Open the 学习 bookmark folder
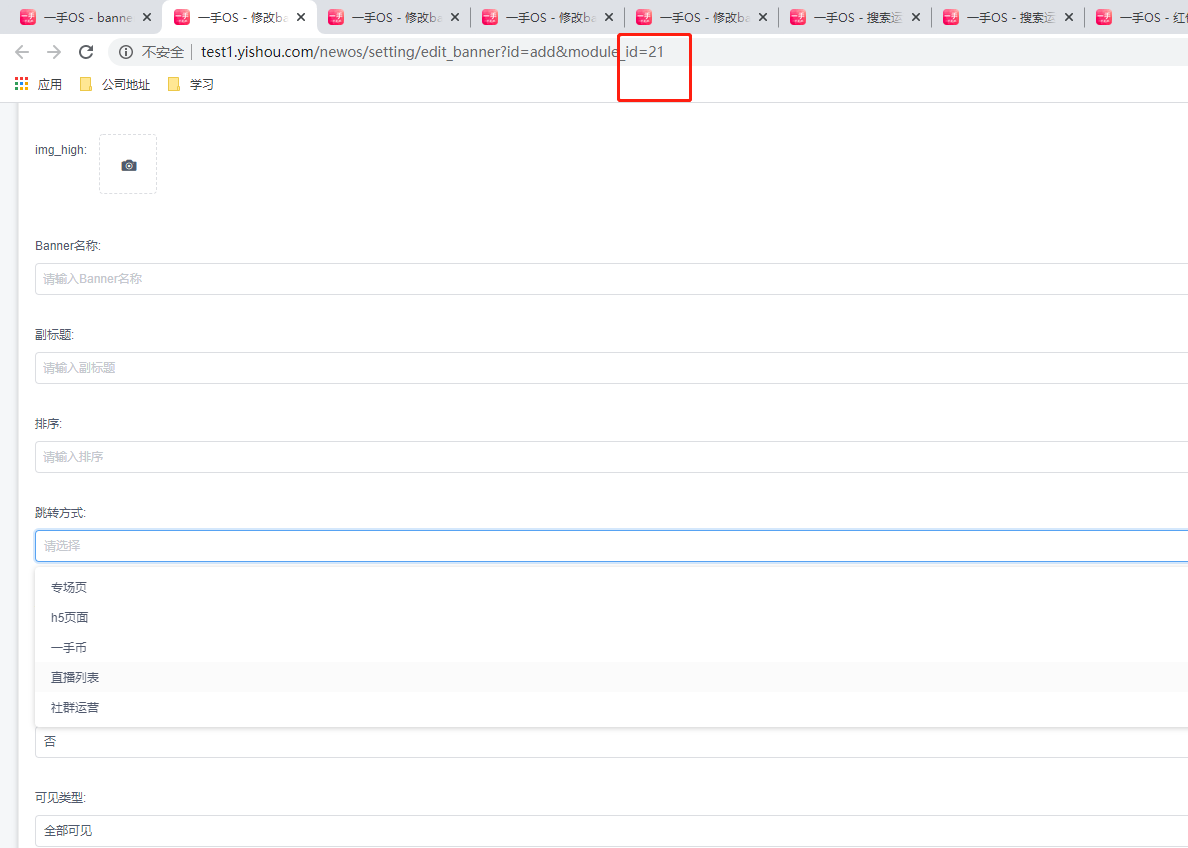The image size is (1188, 848). (191, 84)
